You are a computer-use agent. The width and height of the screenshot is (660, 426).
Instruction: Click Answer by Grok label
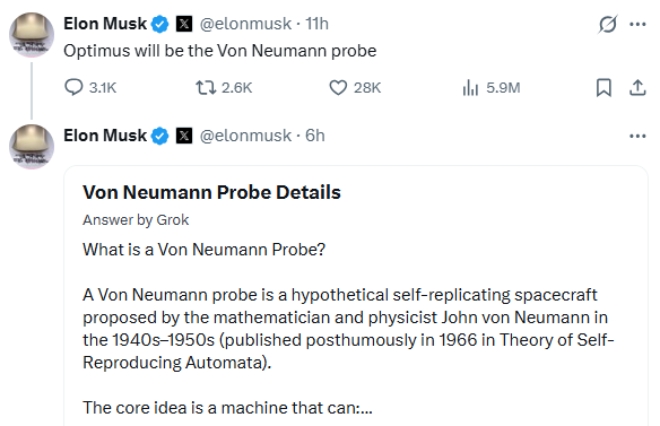(x=135, y=220)
